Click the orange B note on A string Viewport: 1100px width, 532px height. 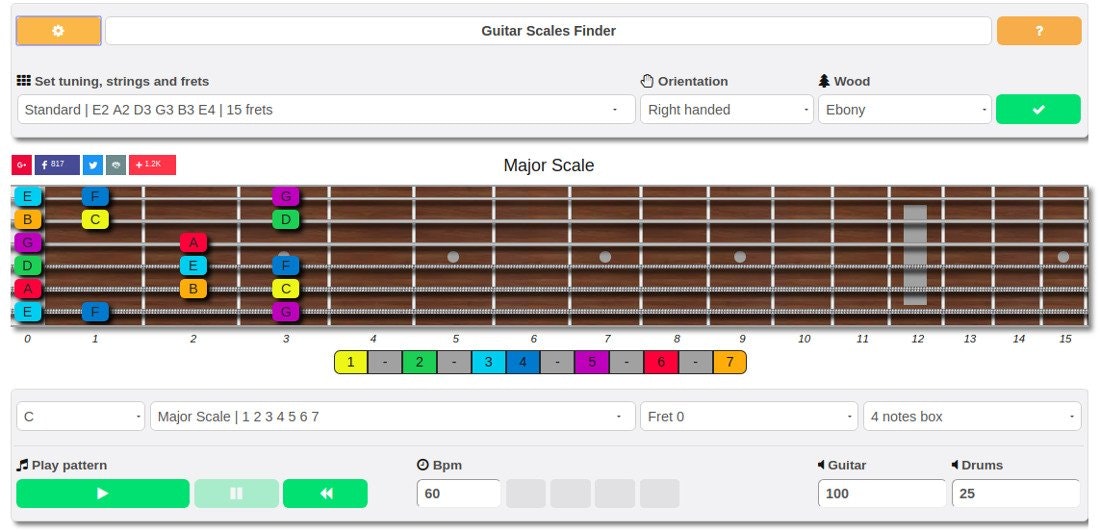(x=193, y=288)
